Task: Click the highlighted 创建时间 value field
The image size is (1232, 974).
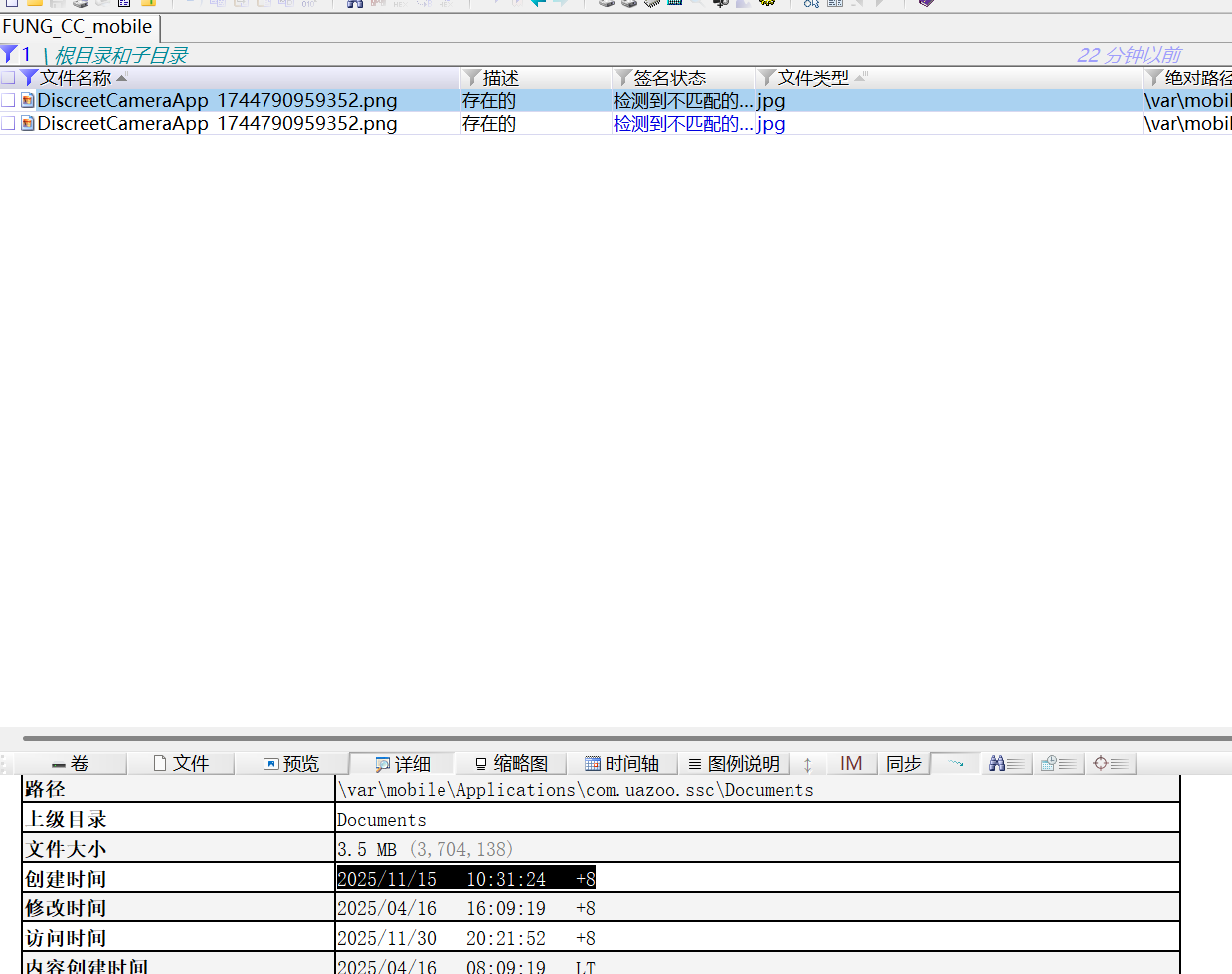Action: point(463,878)
